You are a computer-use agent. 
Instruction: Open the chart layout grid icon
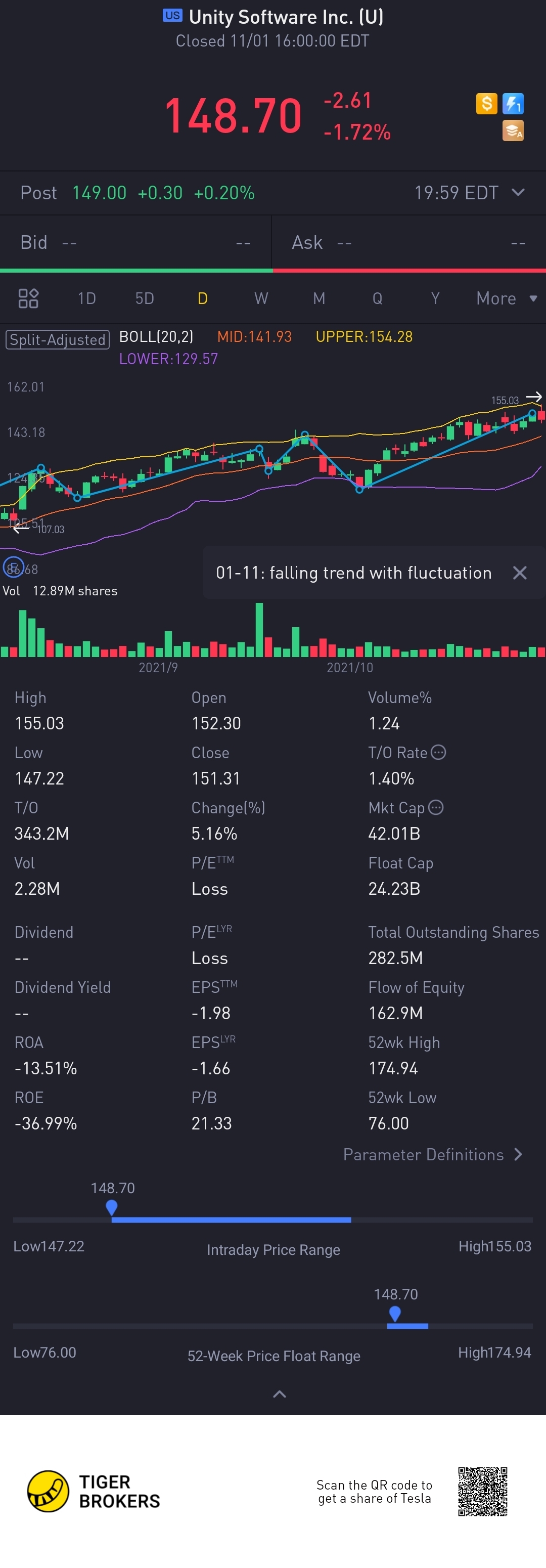click(x=29, y=298)
